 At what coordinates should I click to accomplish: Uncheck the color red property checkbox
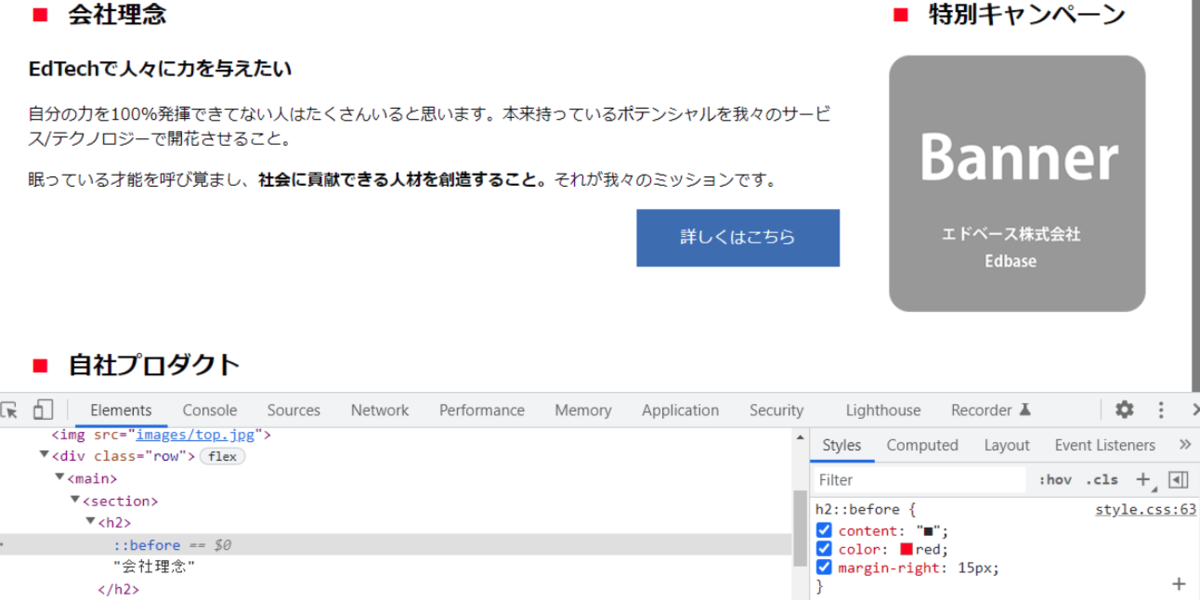[824, 549]
